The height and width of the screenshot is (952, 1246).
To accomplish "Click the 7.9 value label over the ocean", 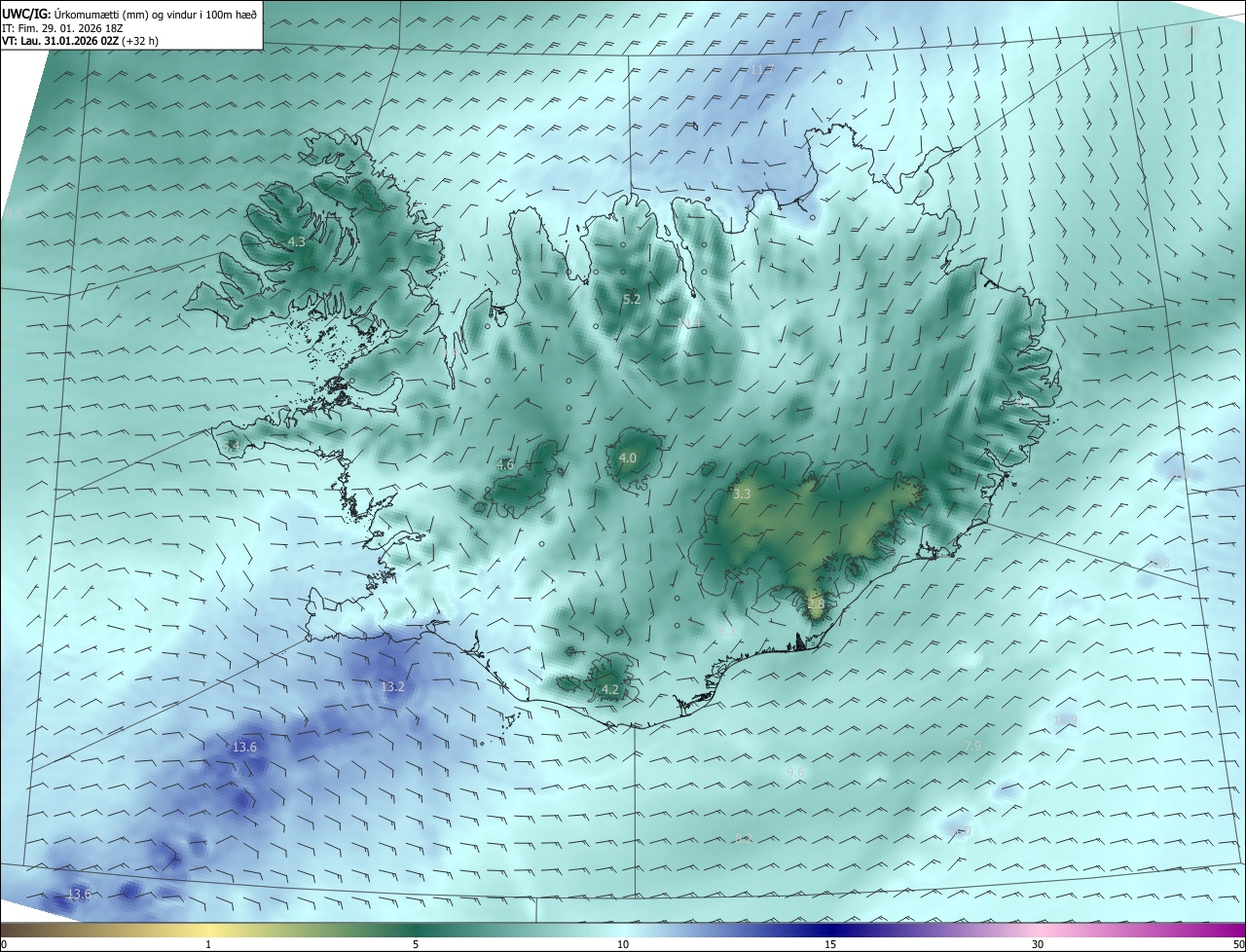I will tap(972, 747).
